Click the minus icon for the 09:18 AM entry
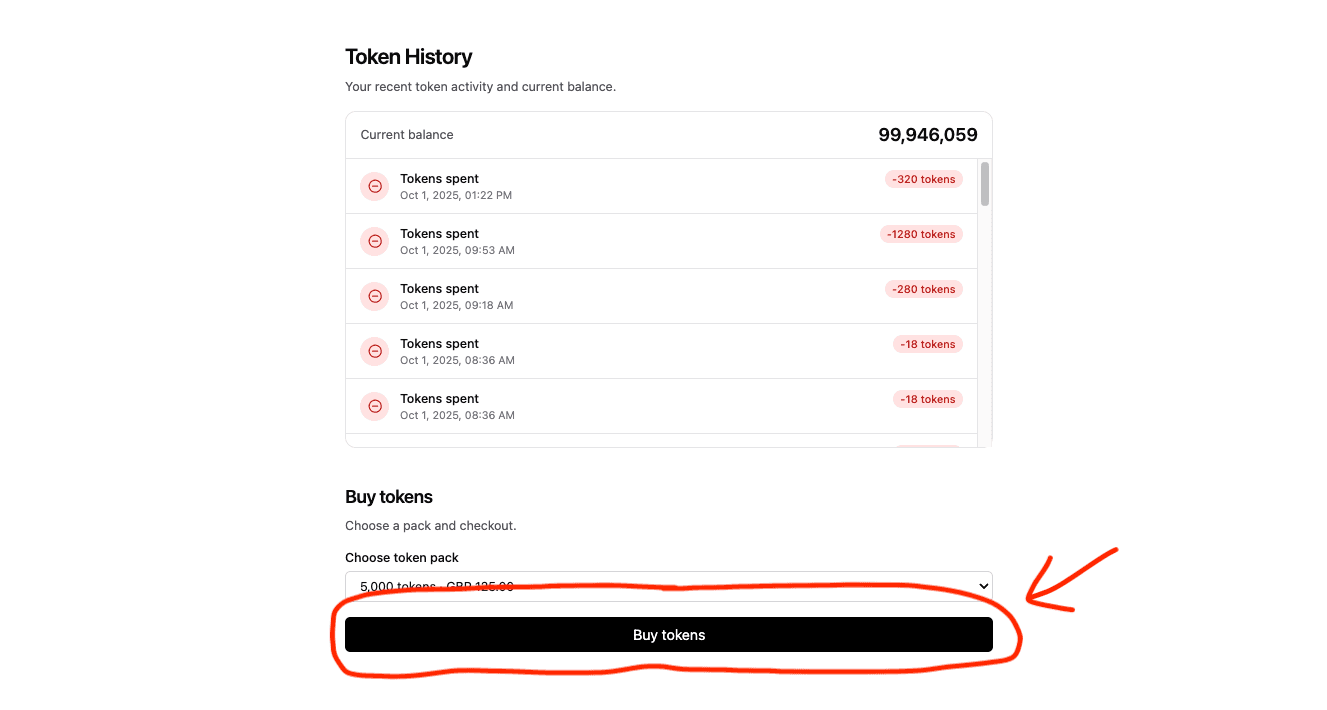1327x710 pixels. [x=374, y=296]
